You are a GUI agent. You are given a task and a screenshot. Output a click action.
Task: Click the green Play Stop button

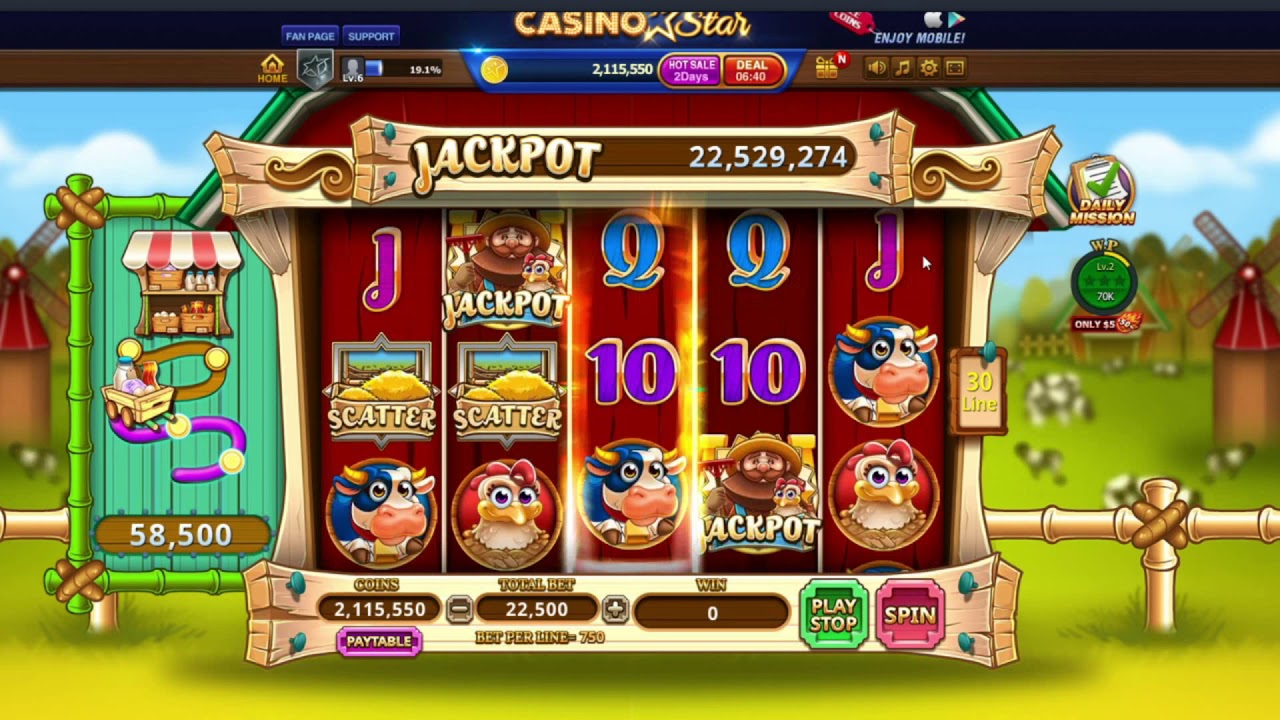pyautogui.click(x=833, y=614)
